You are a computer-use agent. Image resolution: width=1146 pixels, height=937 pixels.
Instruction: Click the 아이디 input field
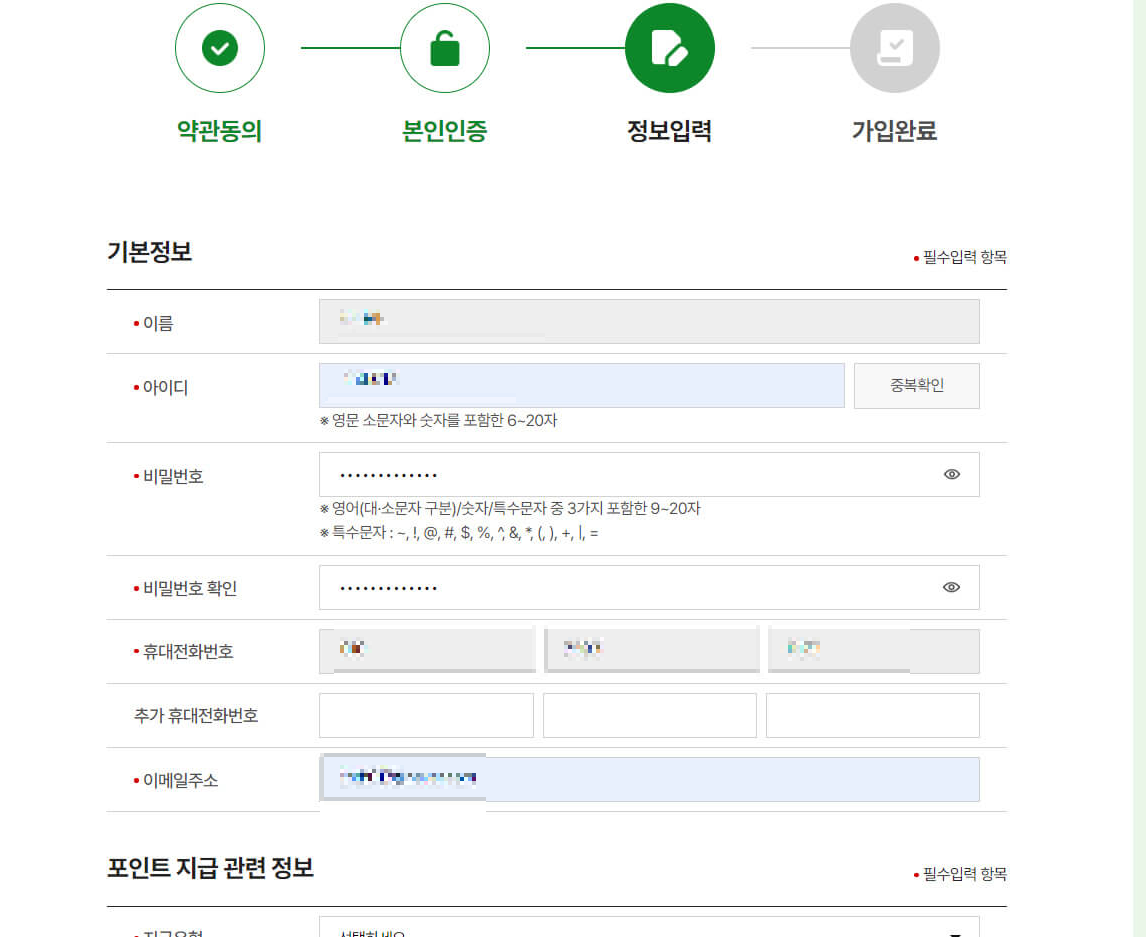pos(581,385)
